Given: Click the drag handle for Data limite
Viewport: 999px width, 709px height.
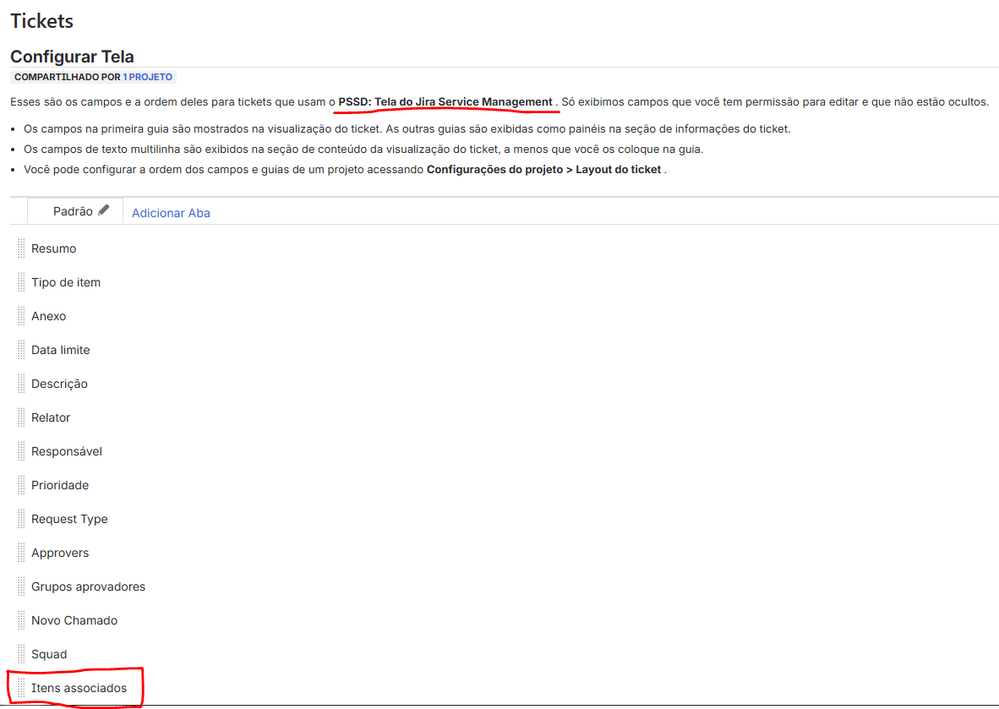Looking at the screenshot, I should [21, 350].
